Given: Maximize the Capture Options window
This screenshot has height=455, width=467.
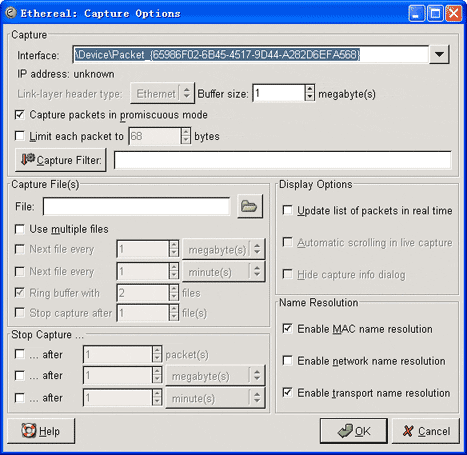Looking at the screenshot, I should [x=435, y=14].
